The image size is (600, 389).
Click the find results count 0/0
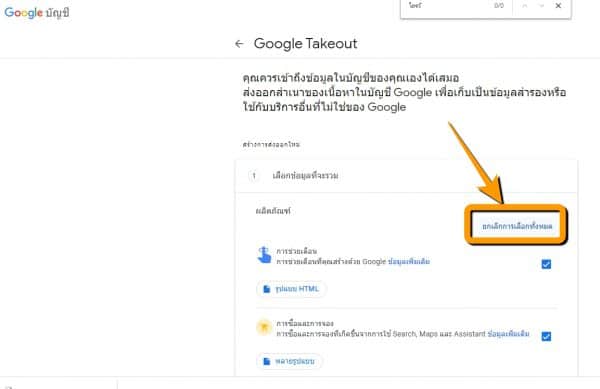499,6
